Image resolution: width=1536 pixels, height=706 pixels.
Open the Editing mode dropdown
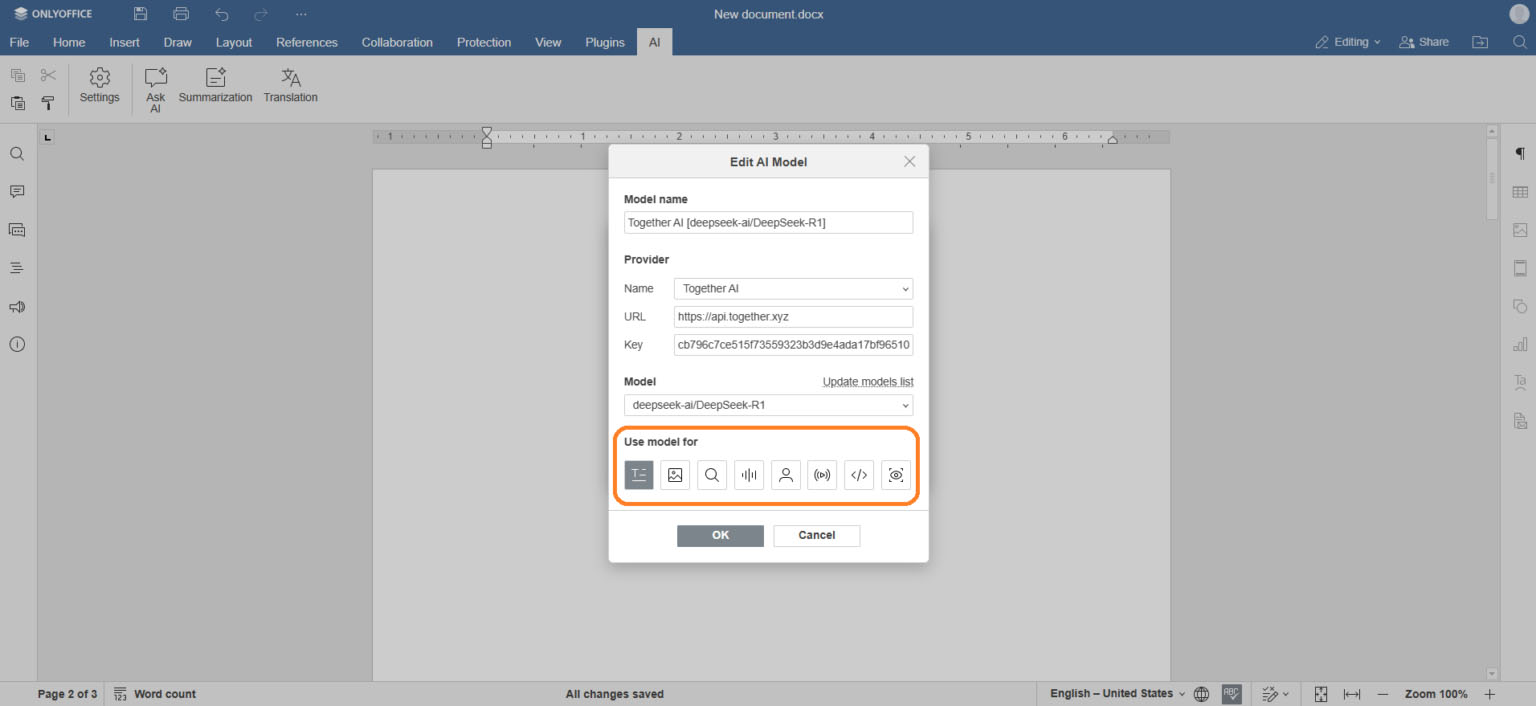[x=1348, y=42]
